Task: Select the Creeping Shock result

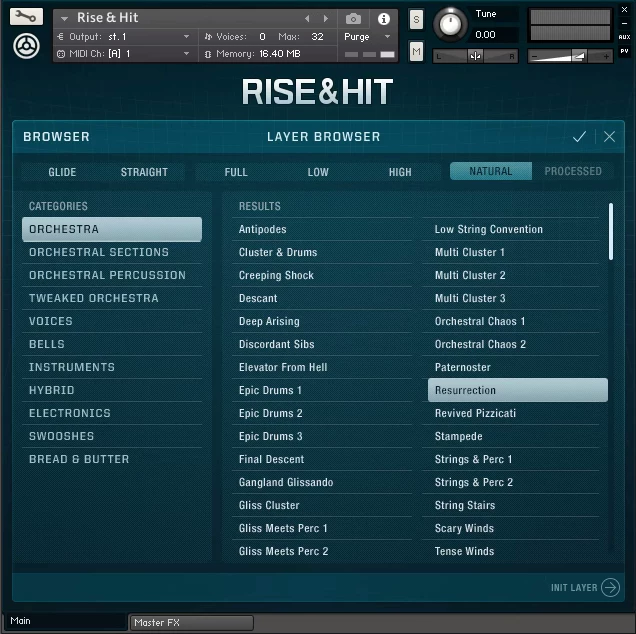Action: (322, 275)
